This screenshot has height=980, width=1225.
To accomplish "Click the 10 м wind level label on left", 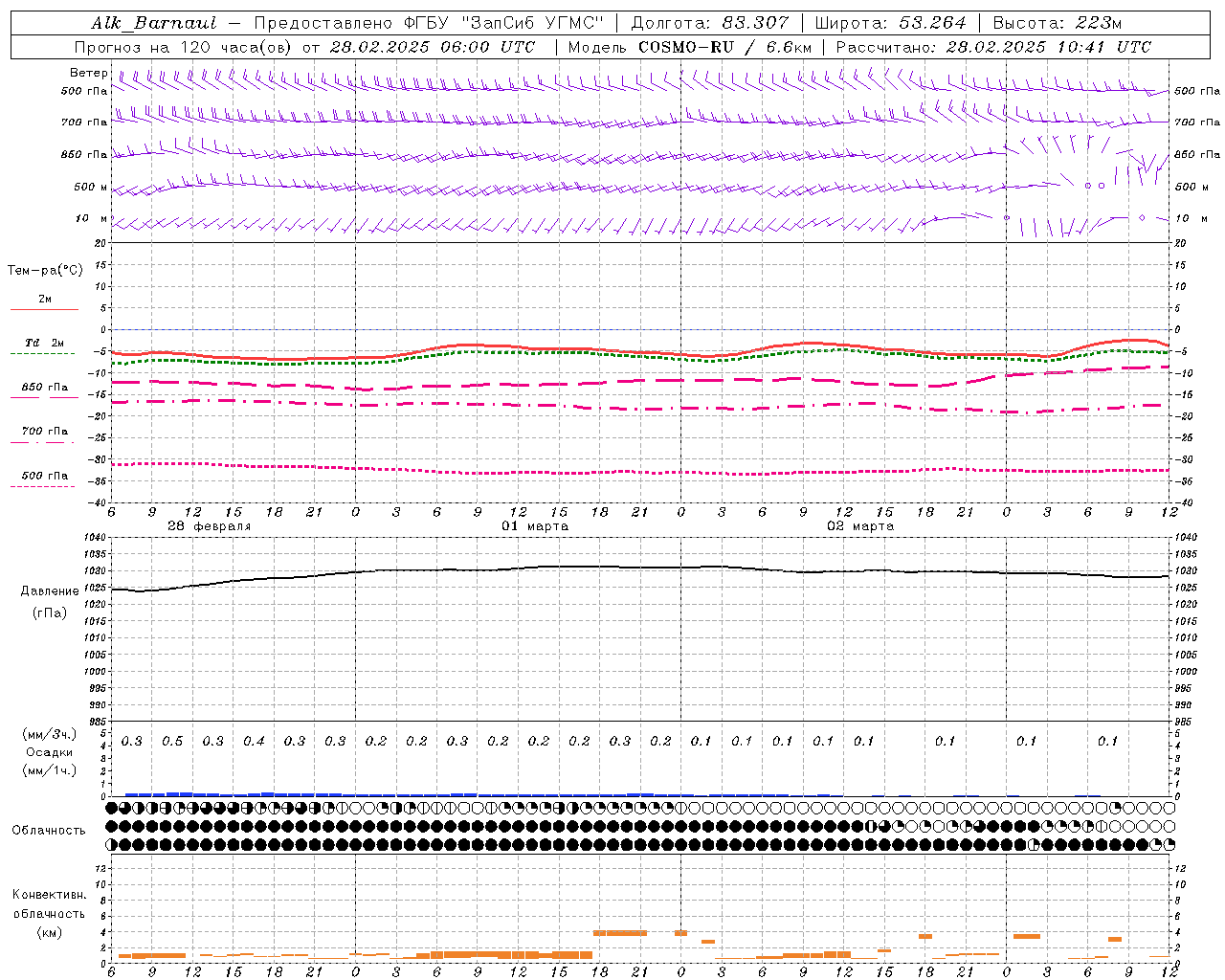I will (x=92, y=219).
